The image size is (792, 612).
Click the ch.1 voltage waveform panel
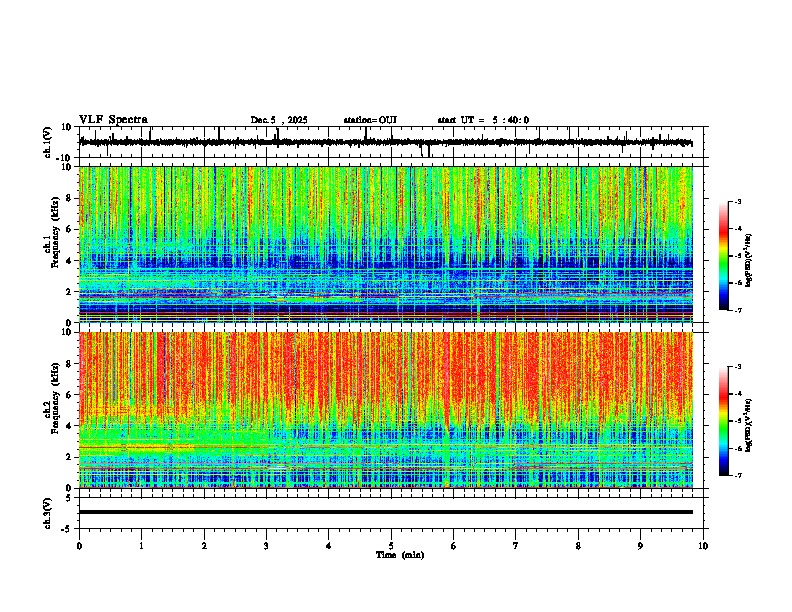point(393,142)
